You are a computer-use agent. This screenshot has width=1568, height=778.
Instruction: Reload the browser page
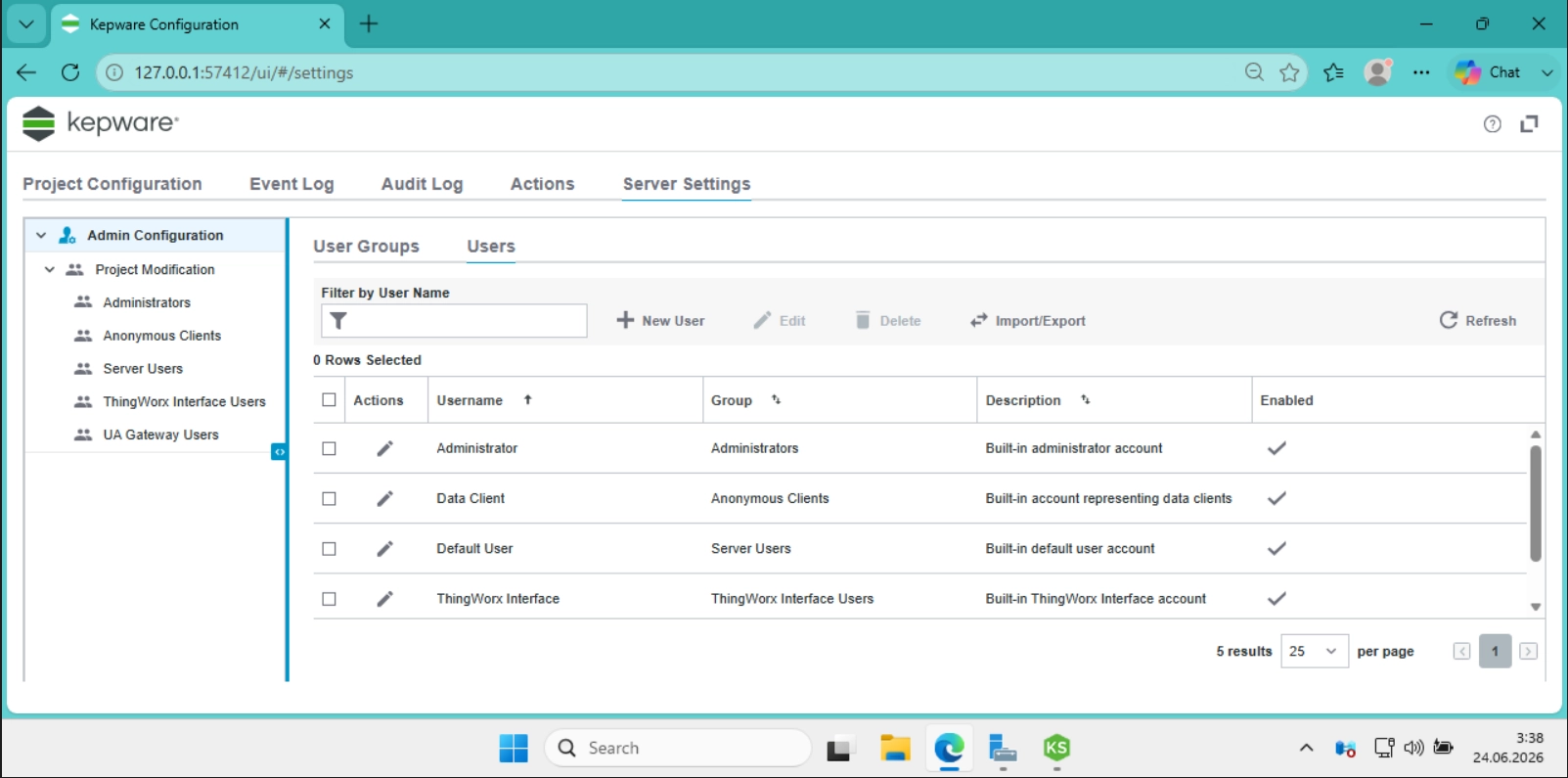(70, 72)
